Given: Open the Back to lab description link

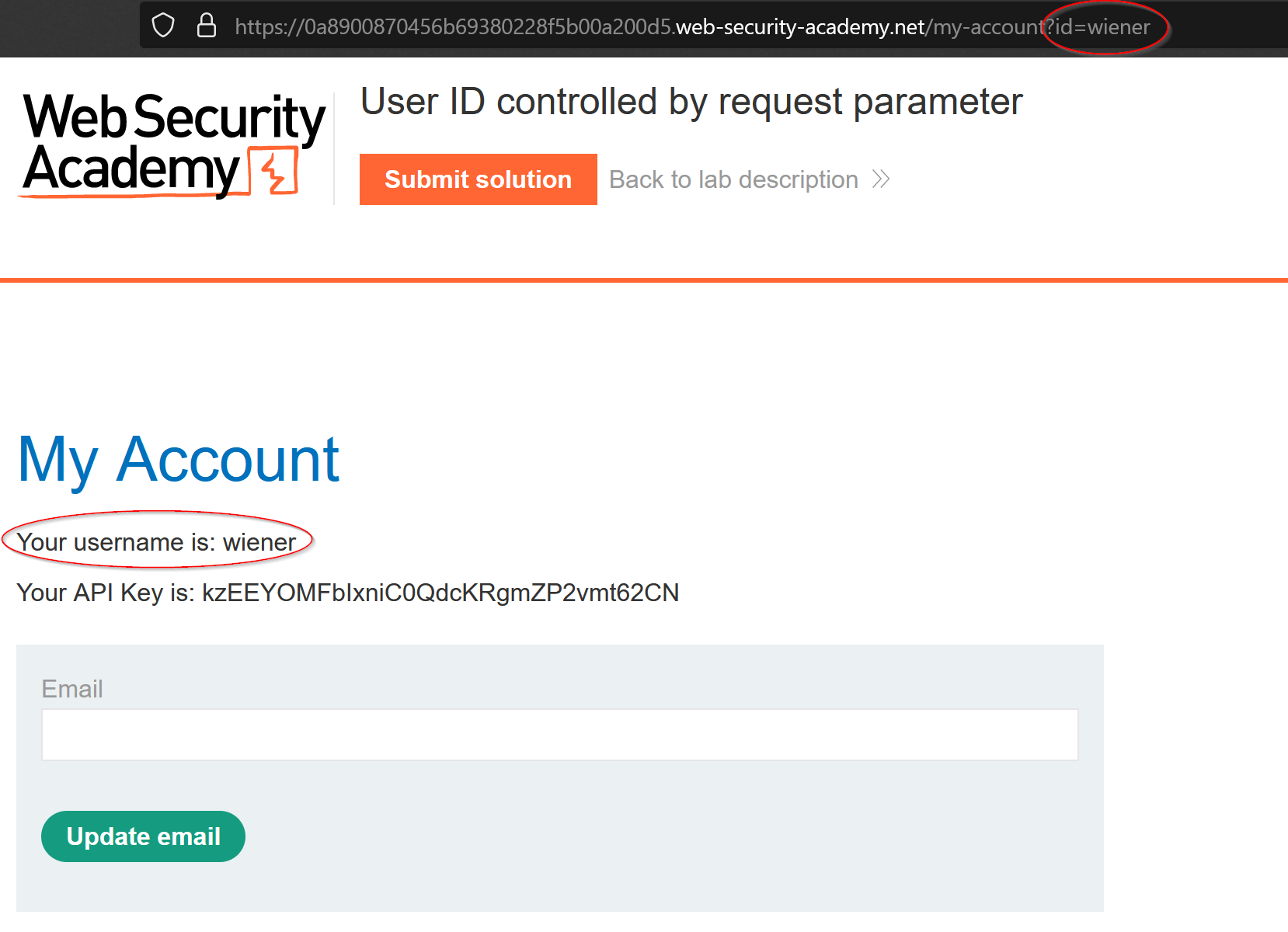Looking at the screenshot, I should coord(733,179).
